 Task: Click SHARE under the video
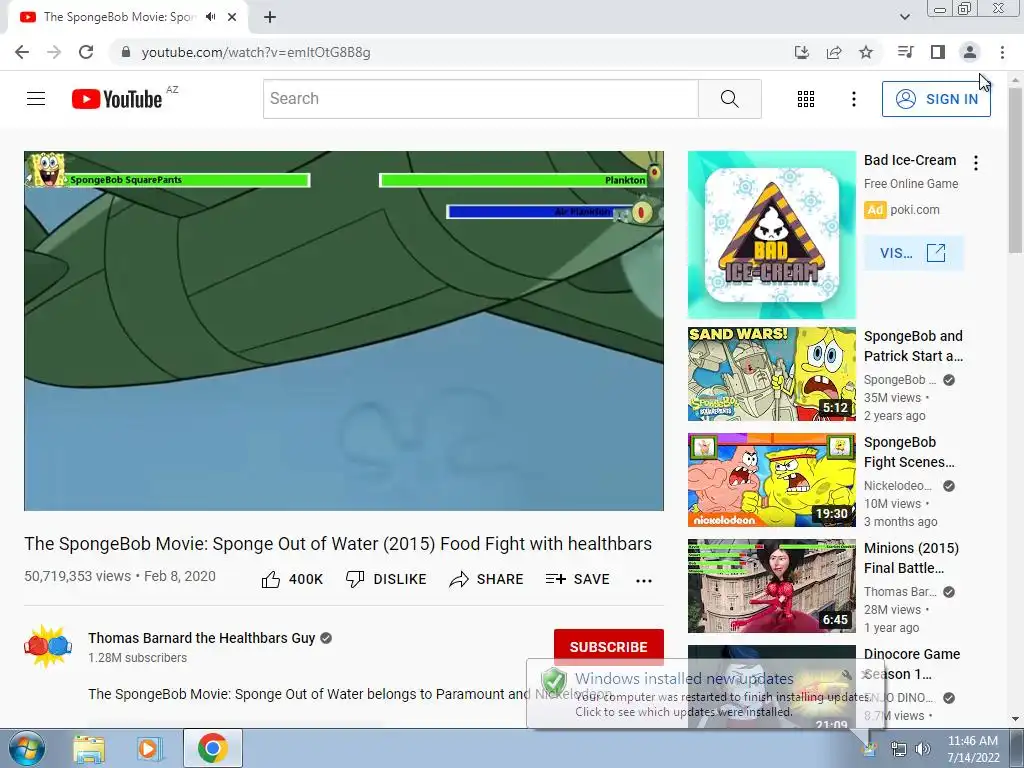(x=487, y=579)
